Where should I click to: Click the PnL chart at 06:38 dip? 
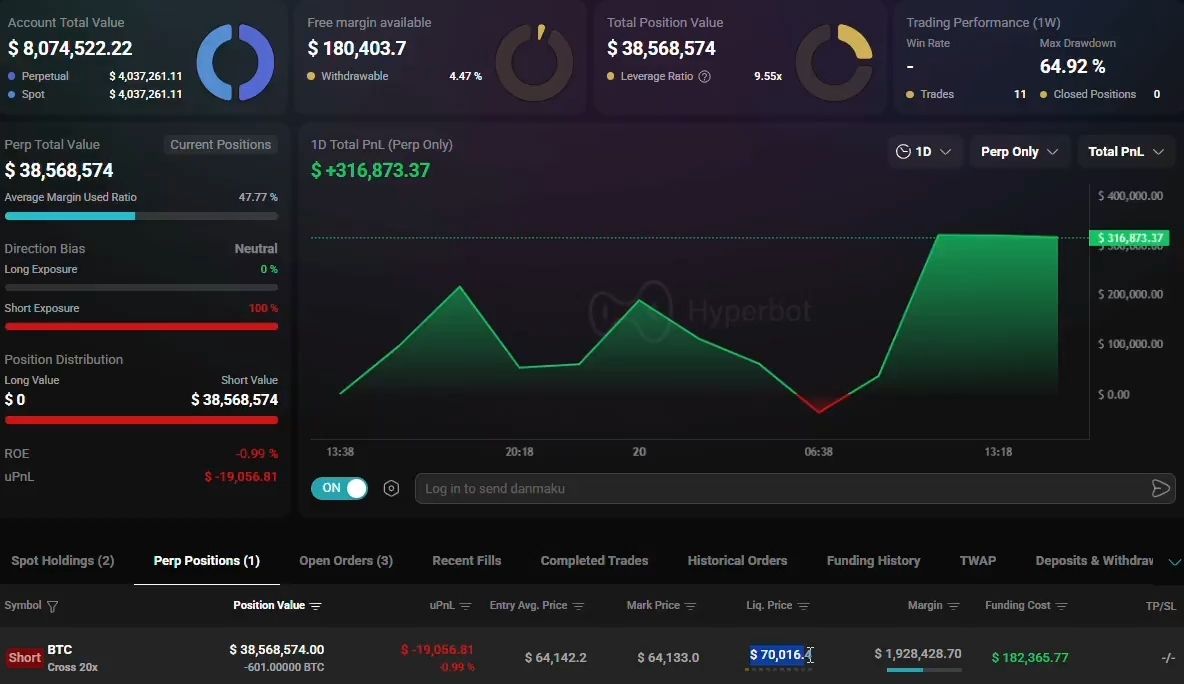(x=819, y=411)
